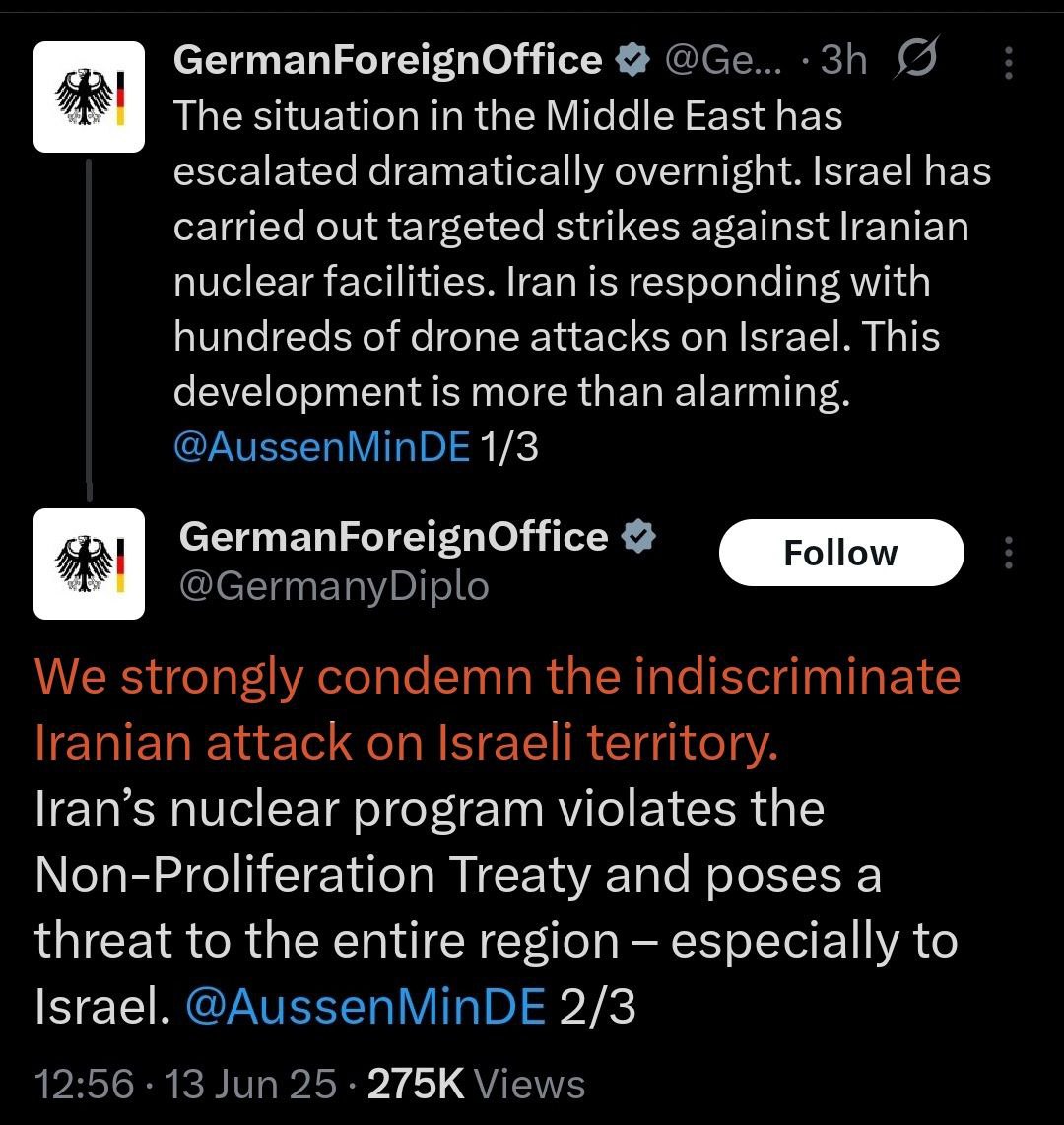This screenshot has width=1064, height=1125.
Task: Open the first tweet's three-dot more menu
Action: (1008, 61)
